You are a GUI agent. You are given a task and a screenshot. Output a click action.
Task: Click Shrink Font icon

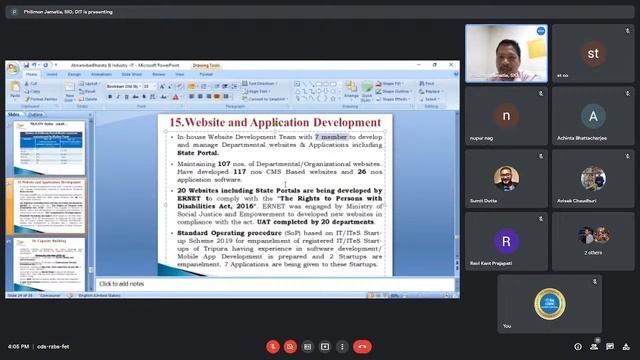click(170, 87)
